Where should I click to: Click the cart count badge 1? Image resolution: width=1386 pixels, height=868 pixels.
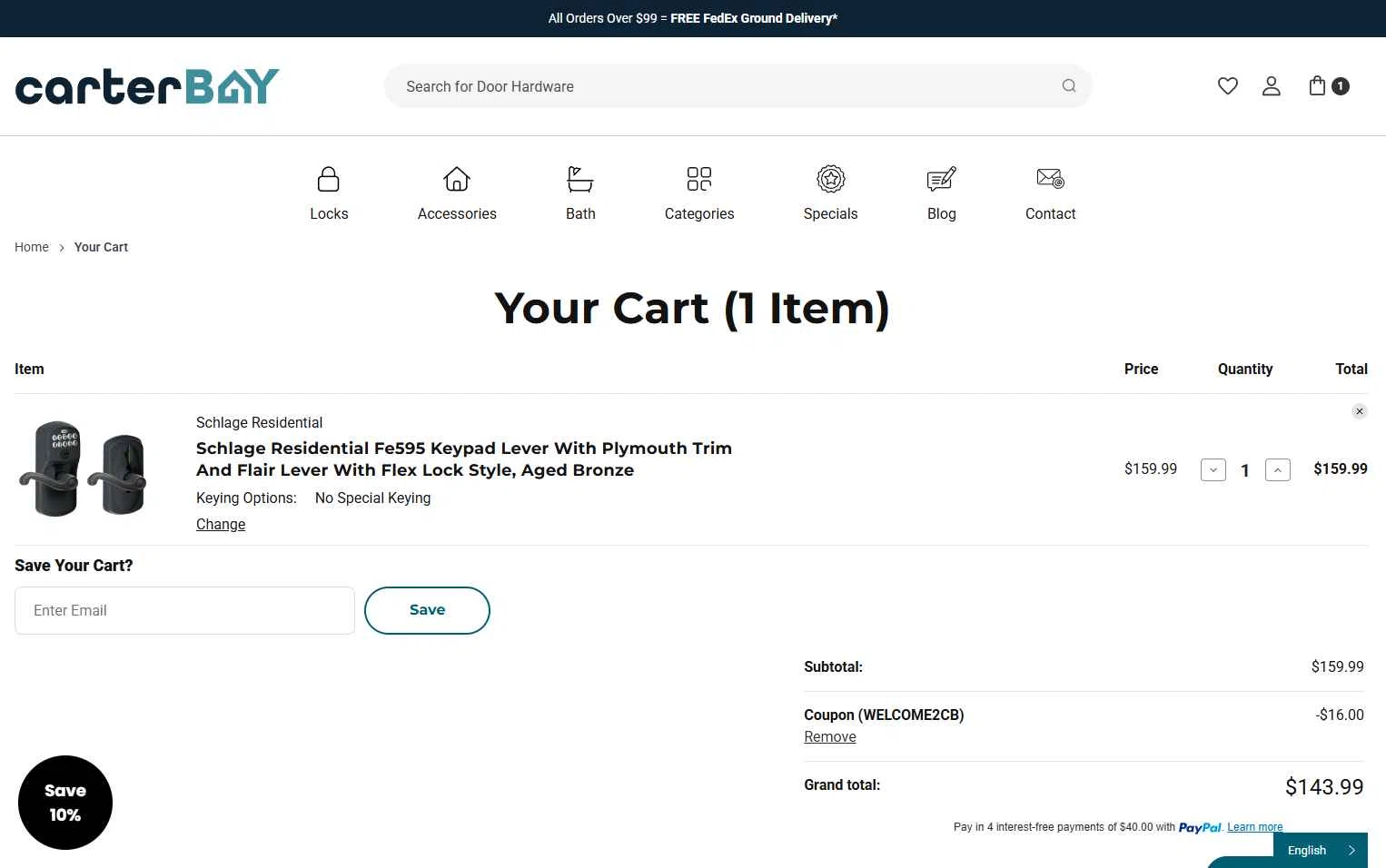(x=1341, y=86)
